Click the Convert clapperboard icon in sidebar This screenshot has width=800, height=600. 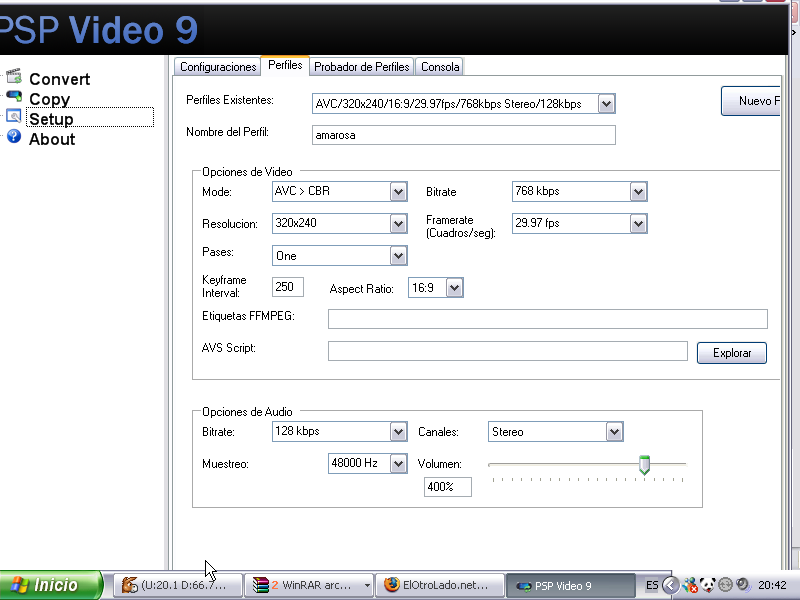(x=13, y=77)
